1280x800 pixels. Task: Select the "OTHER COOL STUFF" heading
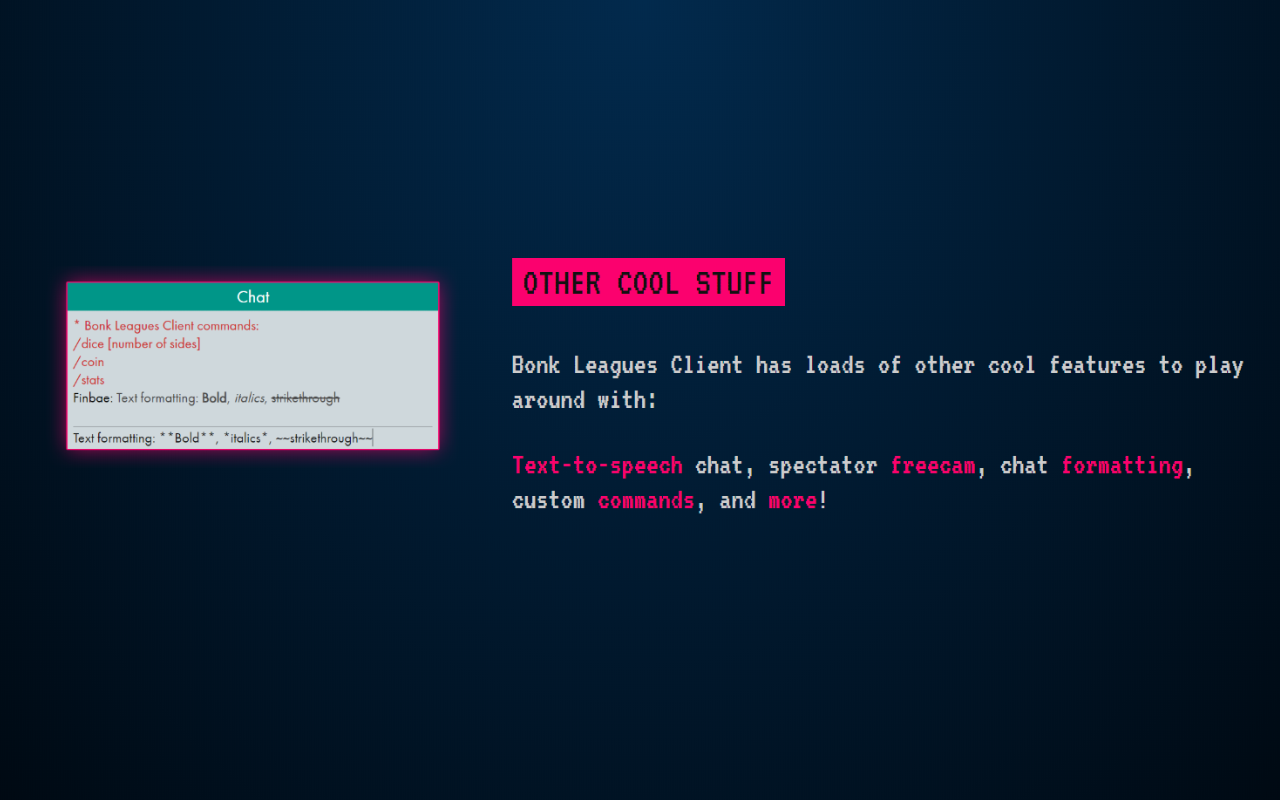point(648,283)
